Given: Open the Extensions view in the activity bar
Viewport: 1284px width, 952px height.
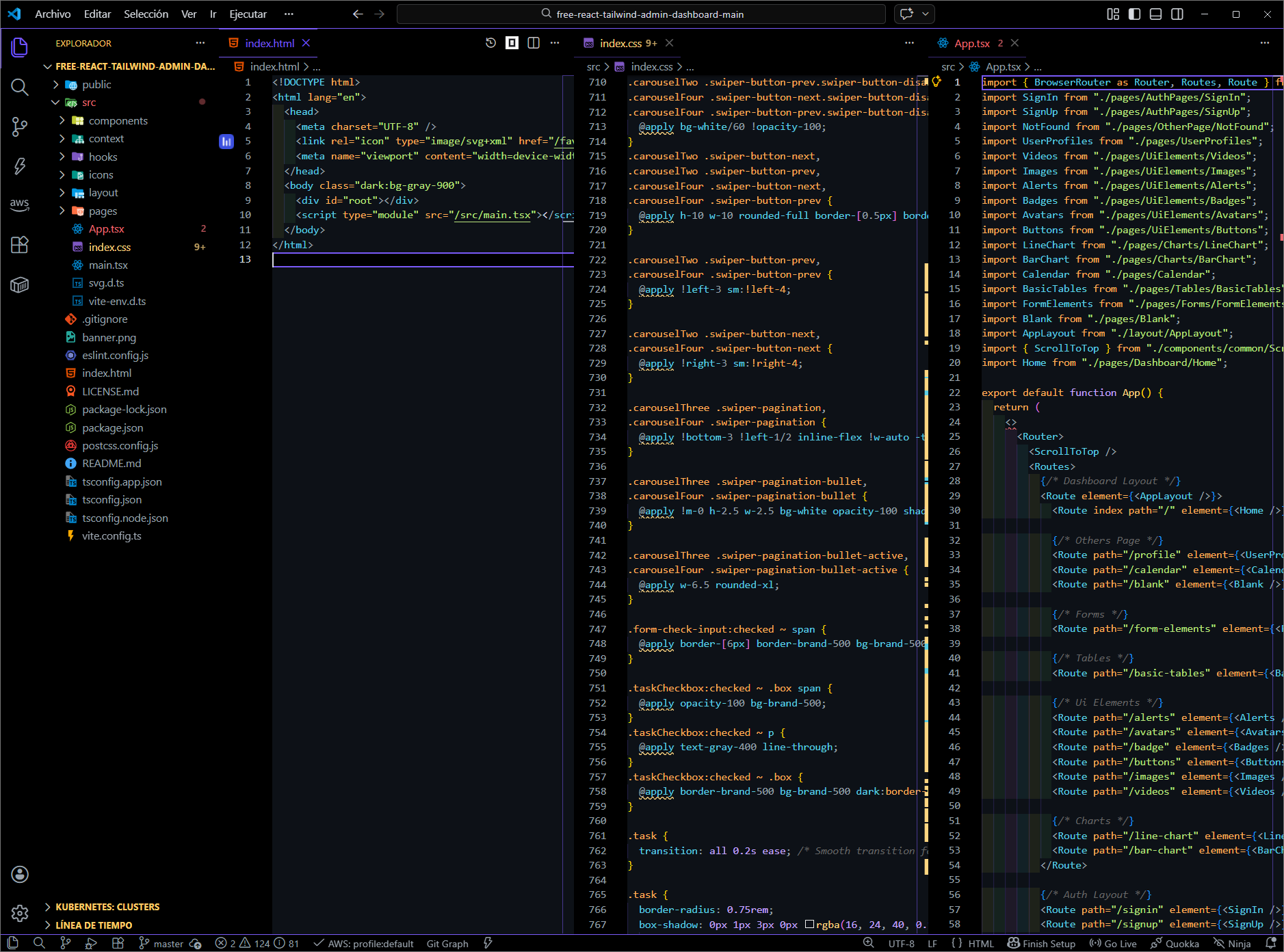Looking at the screenshot, I should 20,245.
